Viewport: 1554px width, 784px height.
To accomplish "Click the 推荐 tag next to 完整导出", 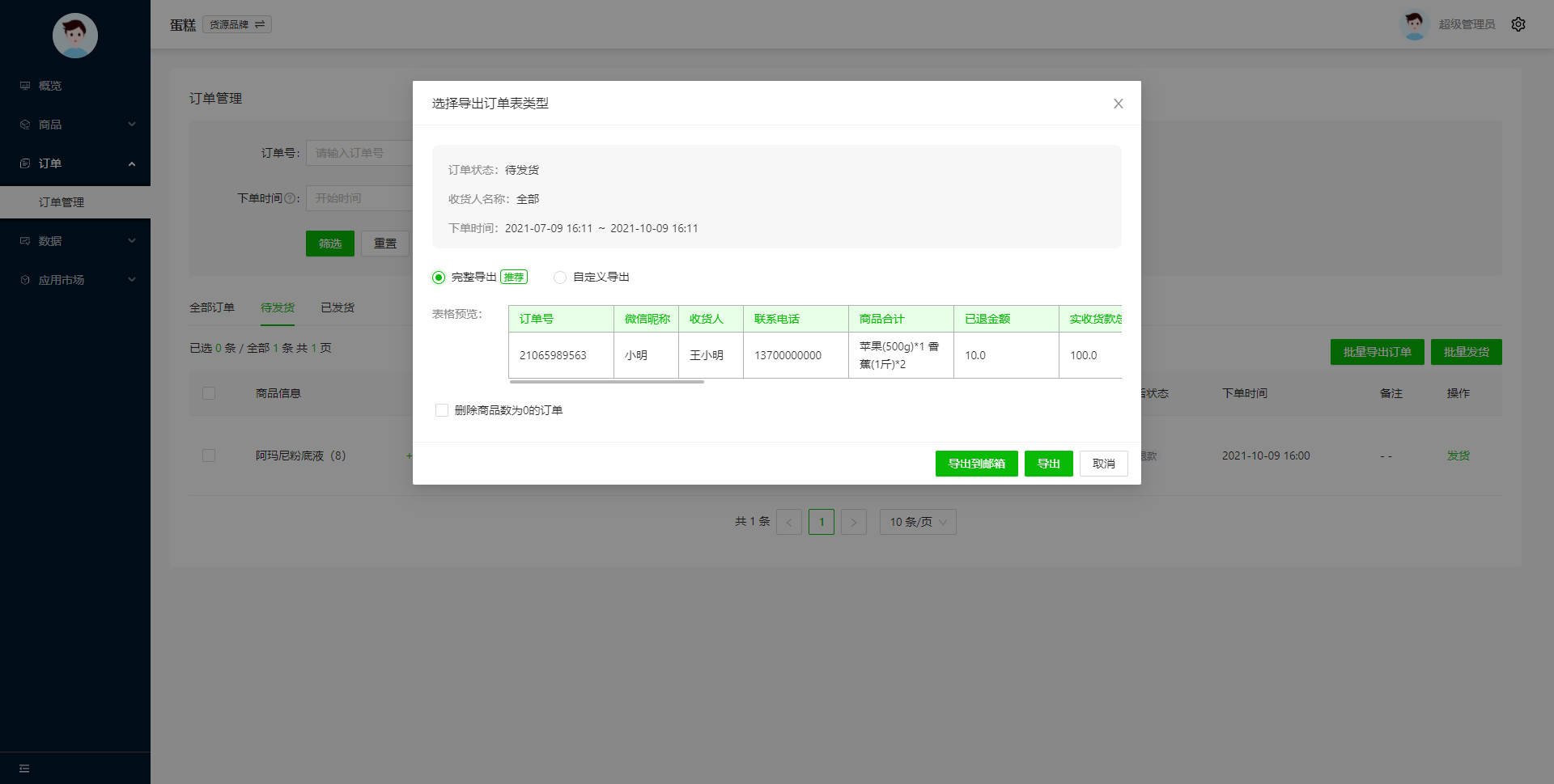I will pyautogui.click(x=514, y=278).
